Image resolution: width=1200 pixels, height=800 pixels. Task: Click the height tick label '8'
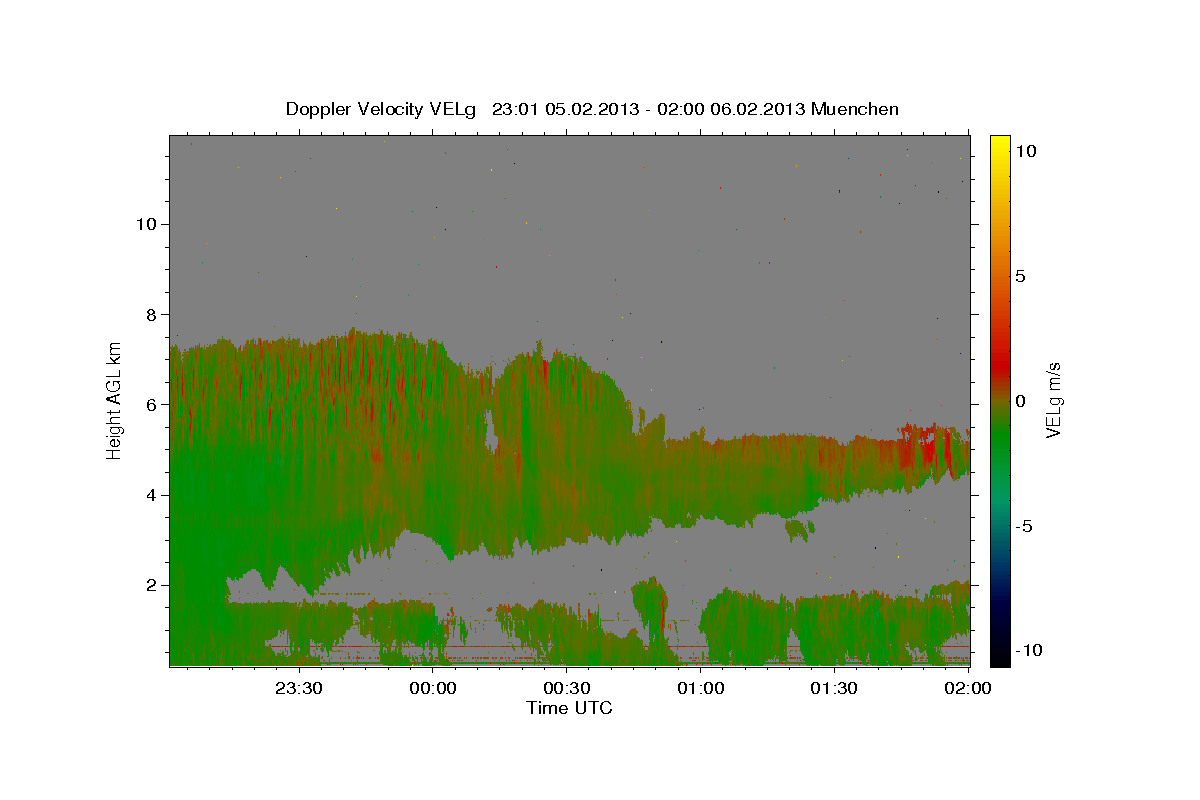point(150,314)
